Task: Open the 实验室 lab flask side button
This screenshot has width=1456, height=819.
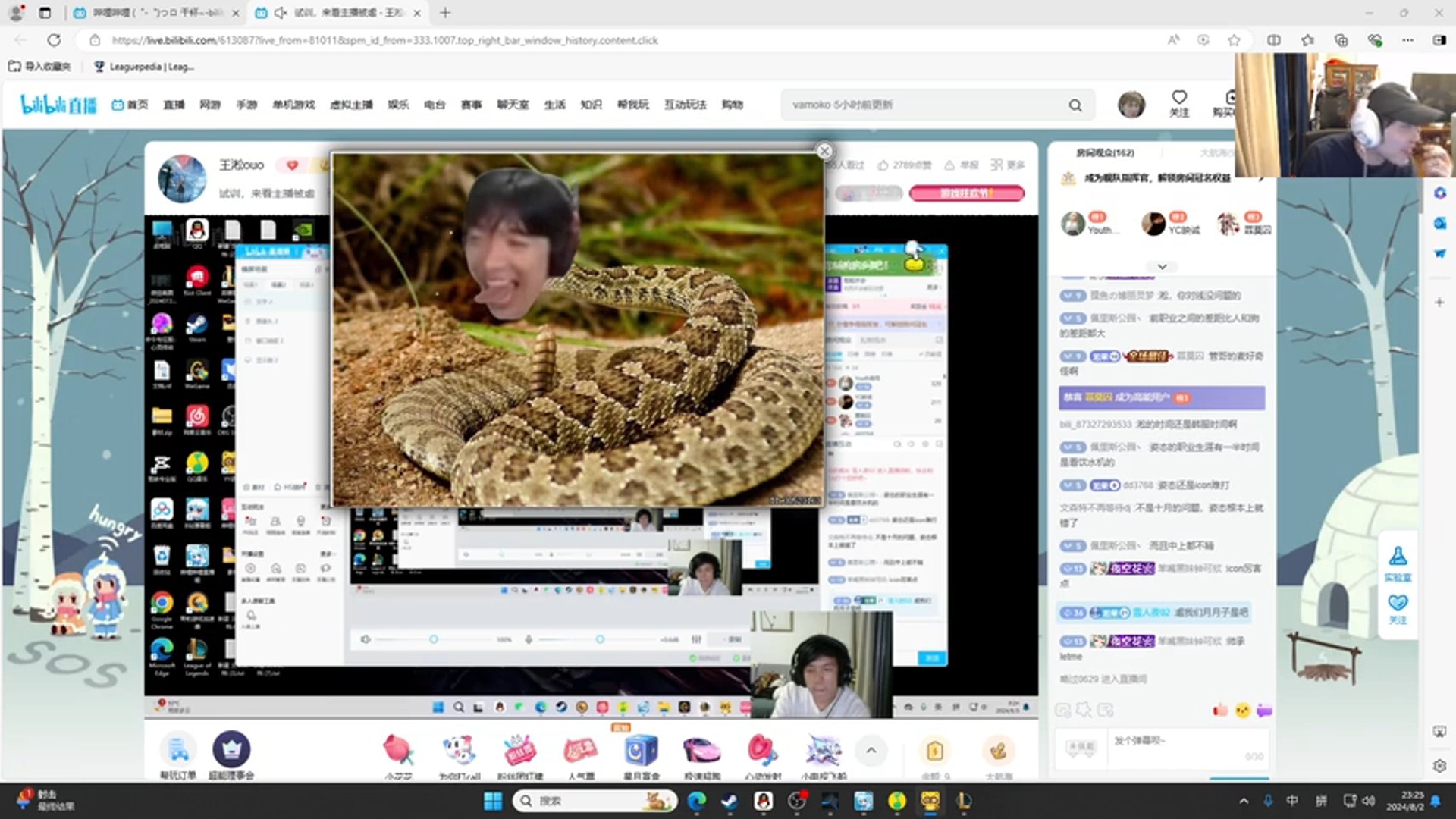Action: (x=1398, y=563)
